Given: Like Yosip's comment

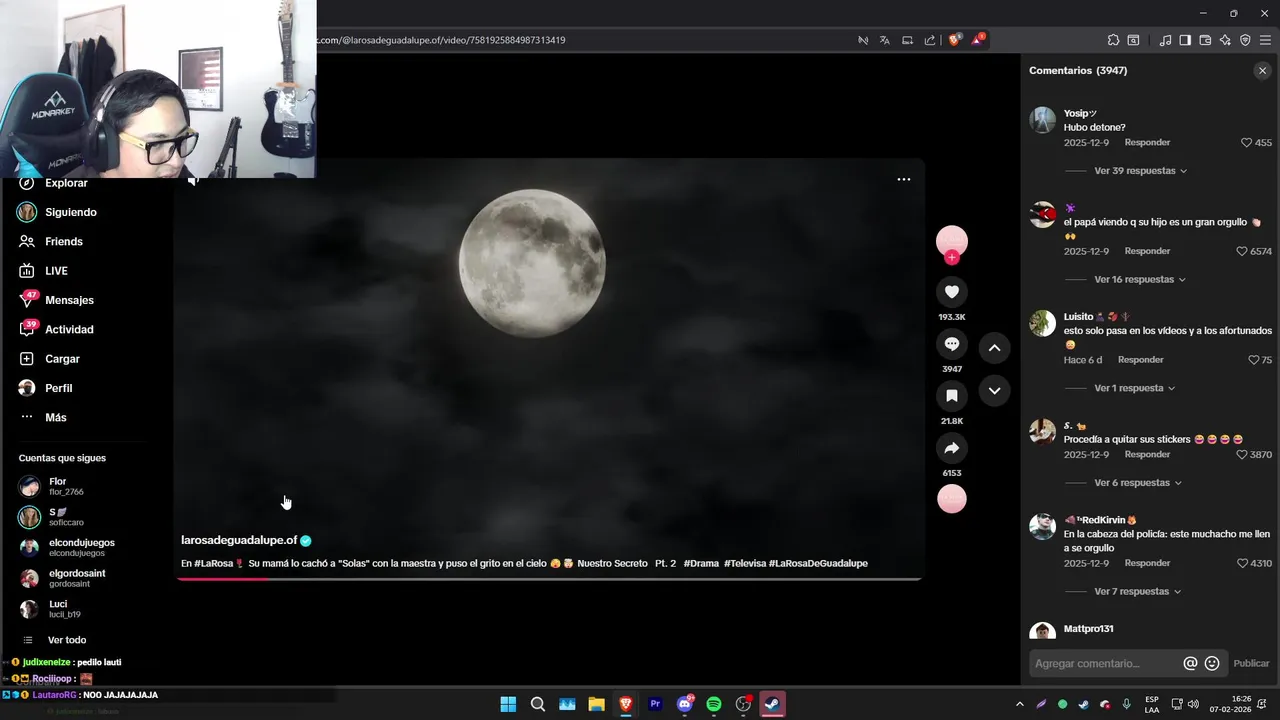Looking at the screenshot, I should coord(1247,143).
